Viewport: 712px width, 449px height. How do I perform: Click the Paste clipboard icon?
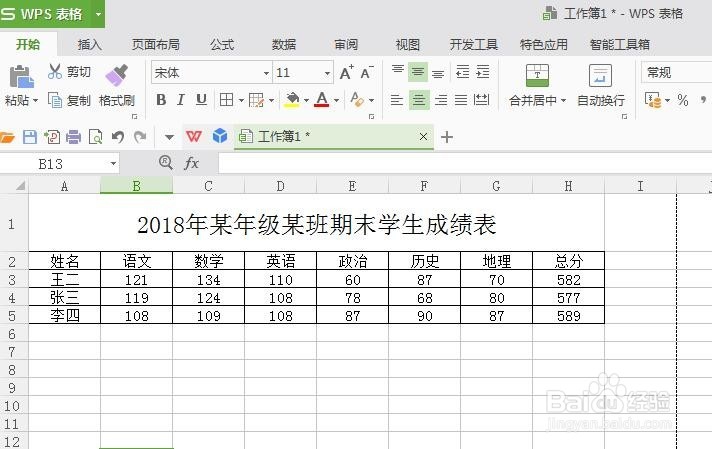21,76
